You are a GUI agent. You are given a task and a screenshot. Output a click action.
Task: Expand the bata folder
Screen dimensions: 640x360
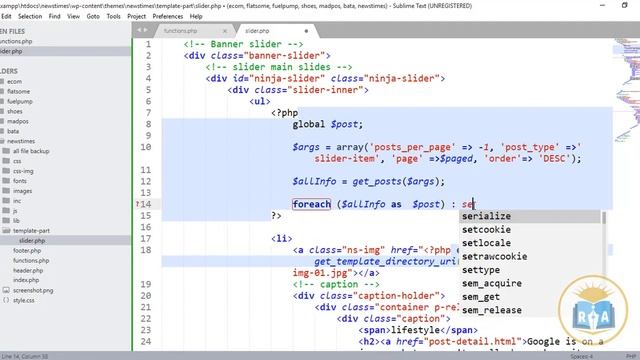coord(13,131)
